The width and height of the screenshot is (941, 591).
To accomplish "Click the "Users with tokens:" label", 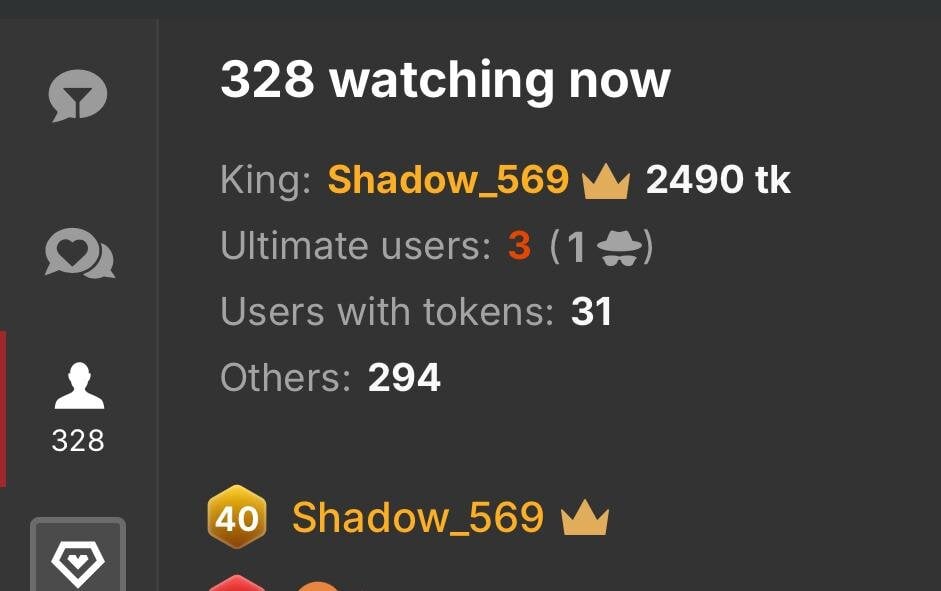I will [x=387, y=311].
